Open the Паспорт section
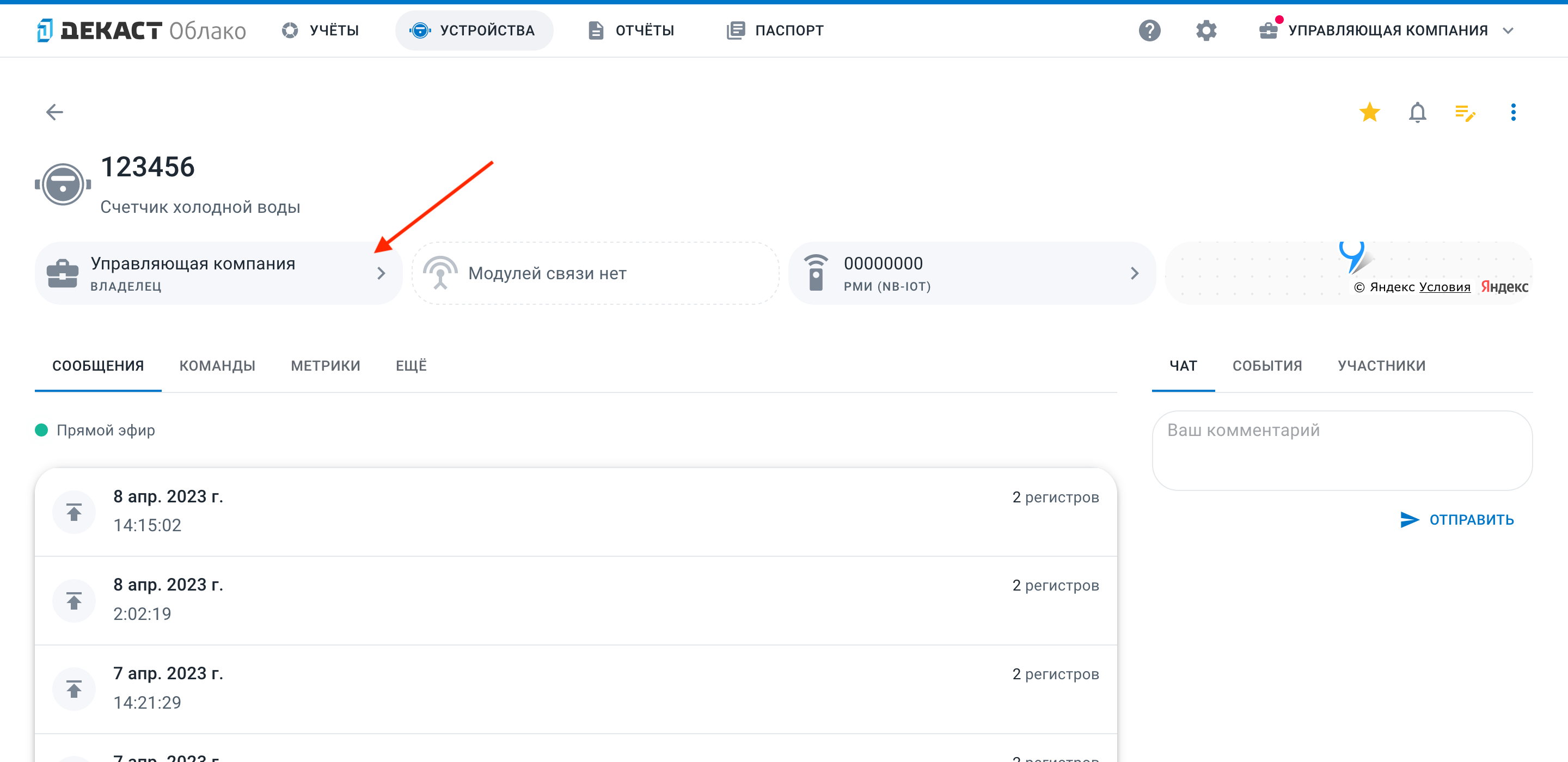This screenshot has width=1568, height=762. (775, 30)
